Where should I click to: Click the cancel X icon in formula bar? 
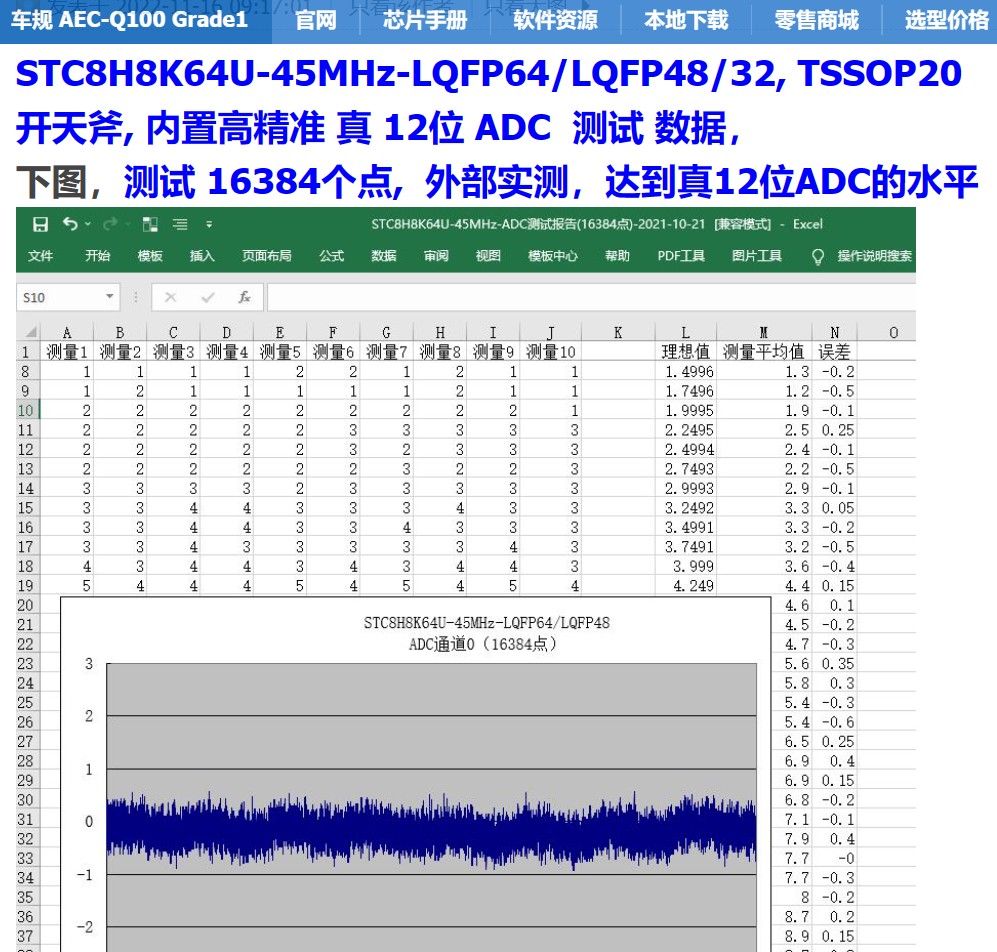click(170, 297)
